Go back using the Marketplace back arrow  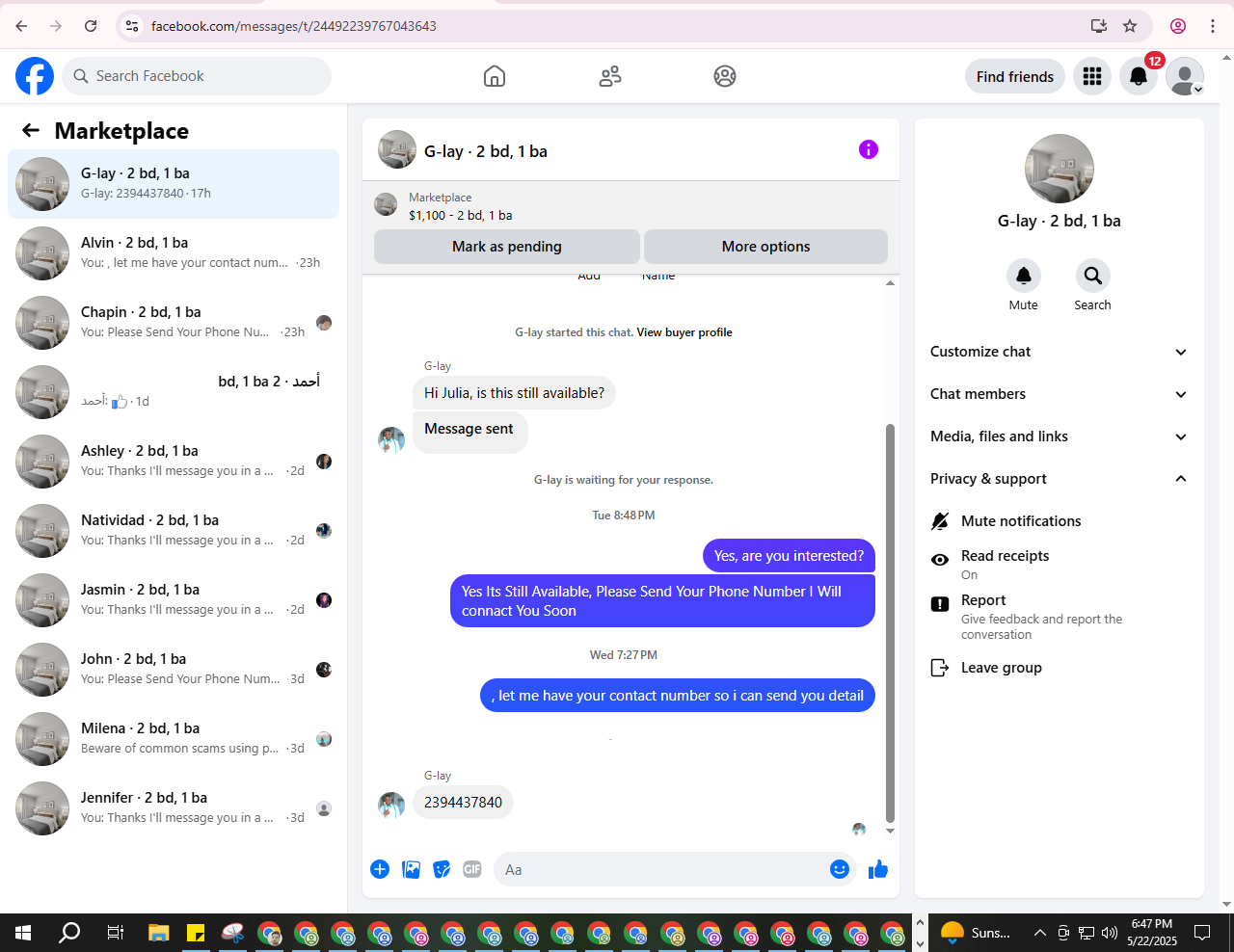[31, 130]
